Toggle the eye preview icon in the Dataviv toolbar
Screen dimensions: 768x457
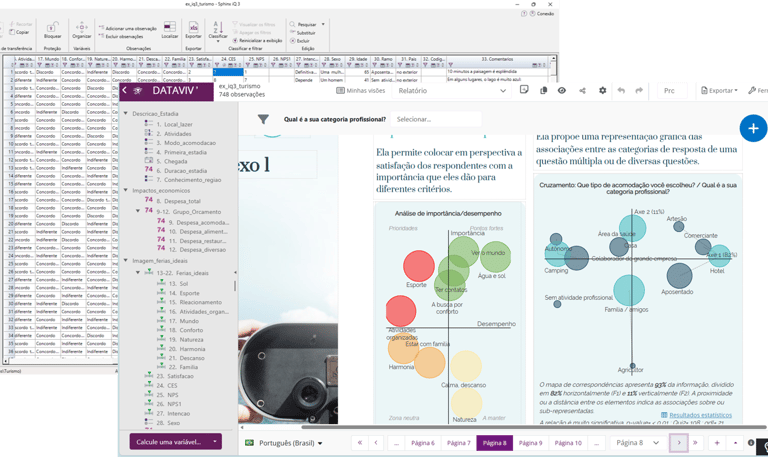click(562, 91)
